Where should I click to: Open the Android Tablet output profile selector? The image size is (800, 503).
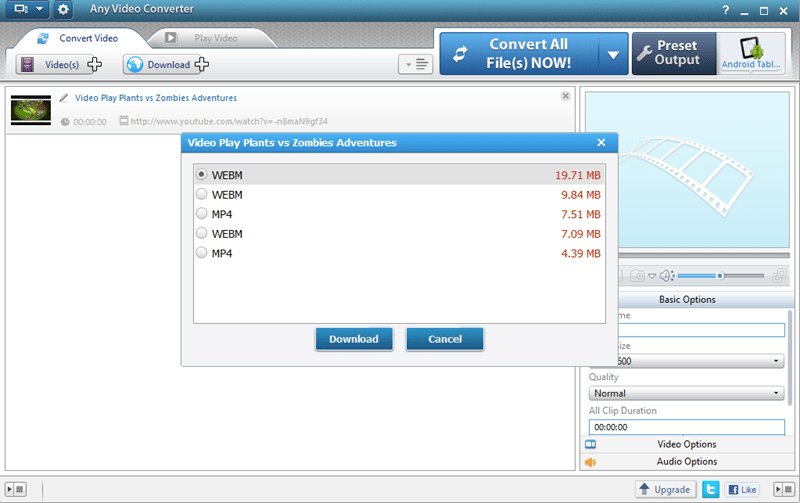[751, 54]
